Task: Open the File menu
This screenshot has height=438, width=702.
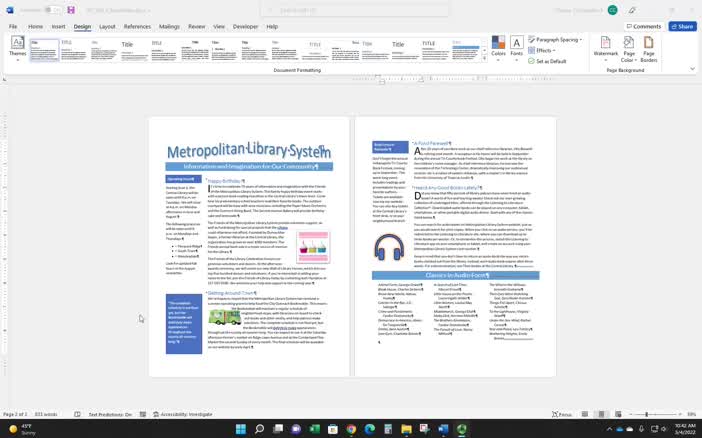Action: 13,27
